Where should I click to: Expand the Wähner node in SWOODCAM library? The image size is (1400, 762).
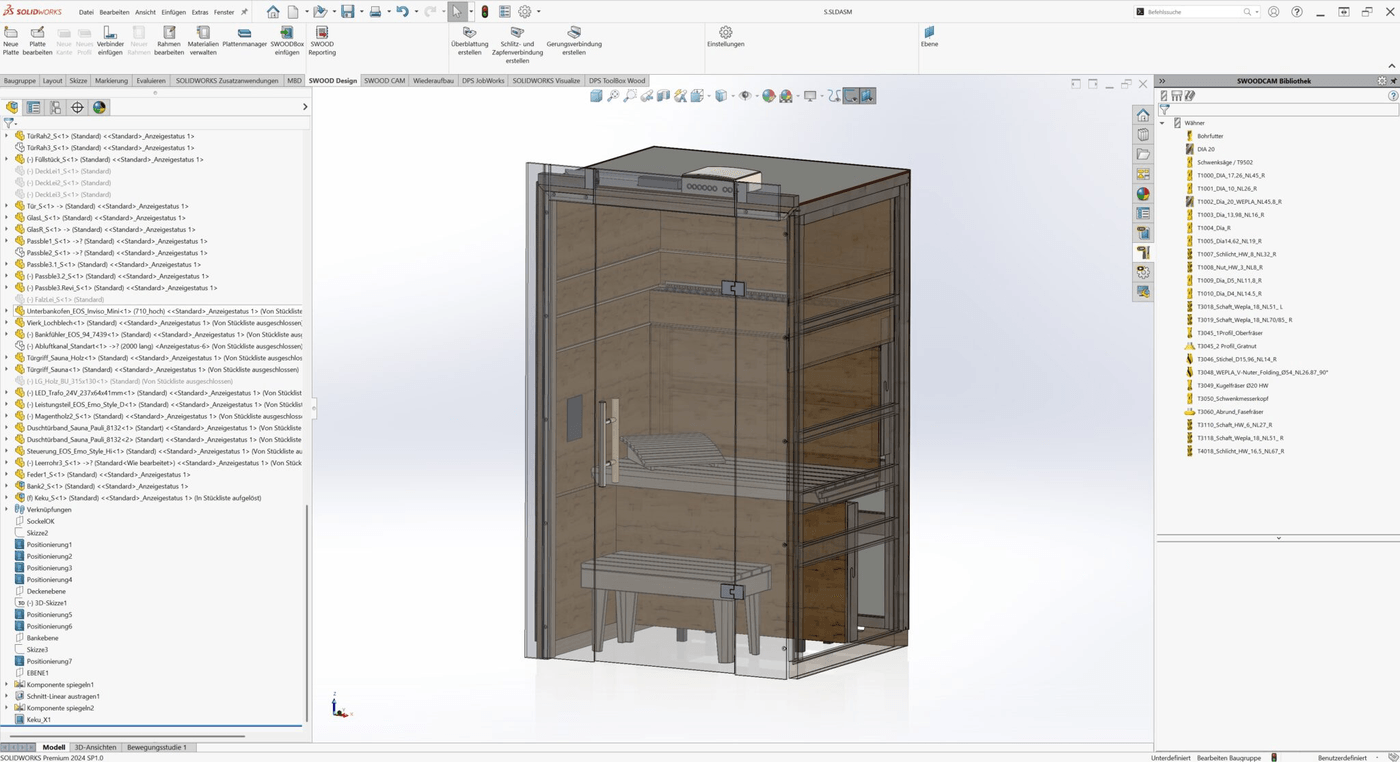[1163, 122]
